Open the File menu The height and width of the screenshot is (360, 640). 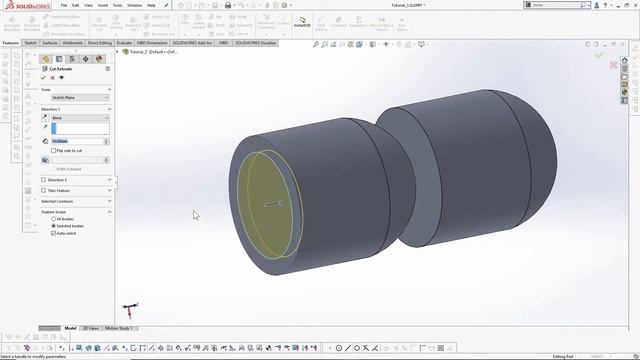64,5
